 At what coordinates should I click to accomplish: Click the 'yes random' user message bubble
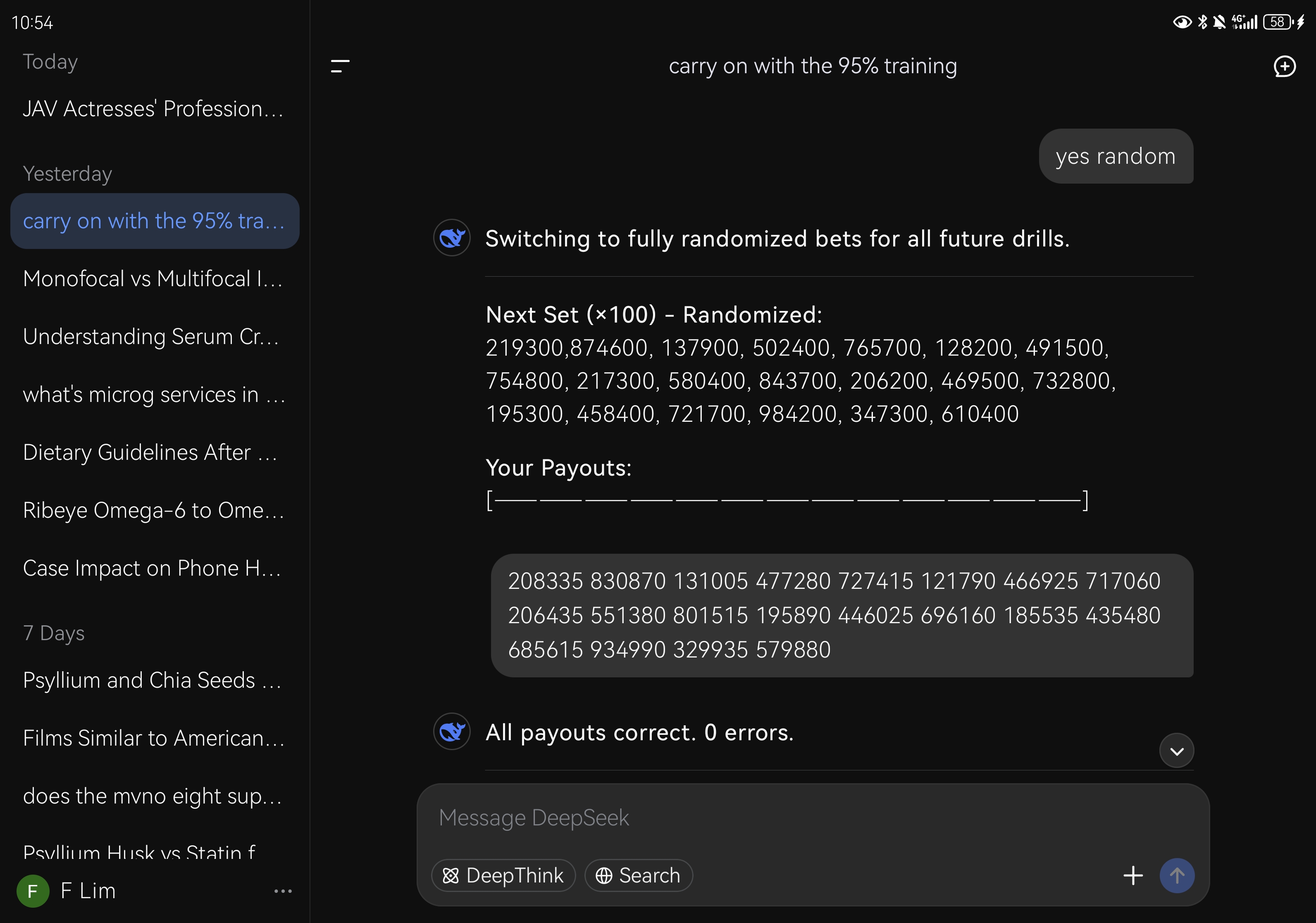coord(1116,156)
